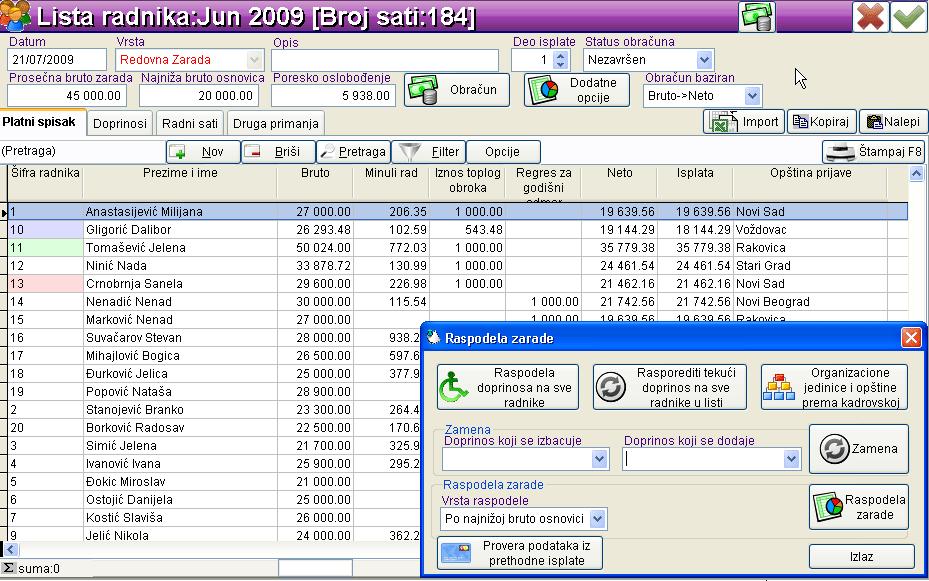Viewport: 929px width, 581px height.
Task: Expand the Status obračuna dropdown
Action: (x=705, y=60)
